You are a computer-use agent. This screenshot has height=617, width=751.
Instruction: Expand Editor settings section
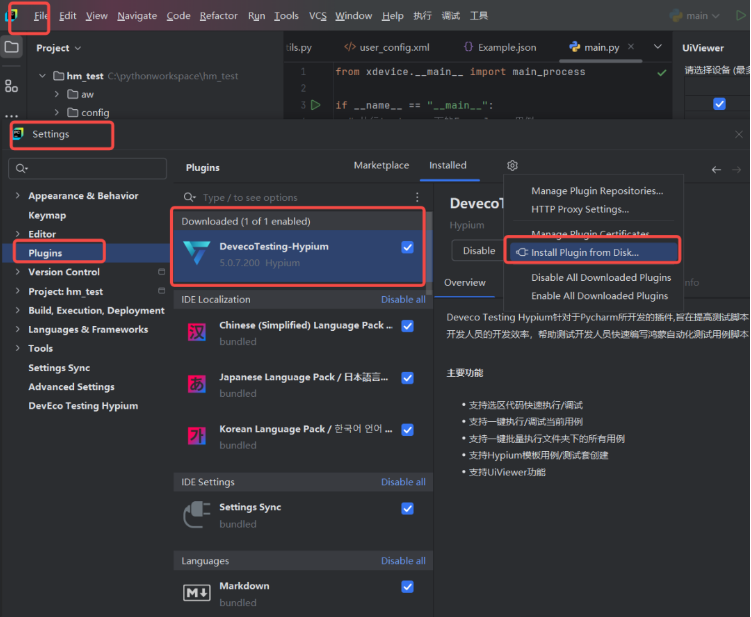[x=18, y=234]
